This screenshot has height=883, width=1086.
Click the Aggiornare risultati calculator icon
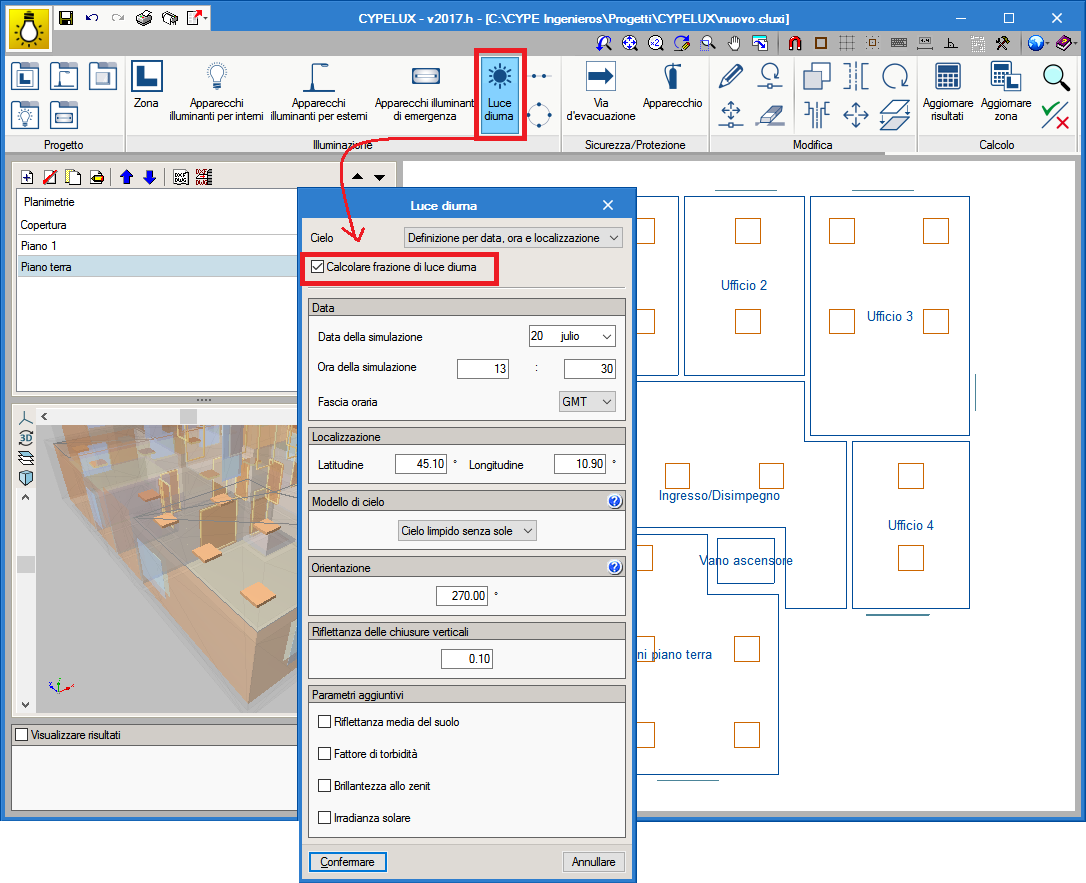click(947, 91)
